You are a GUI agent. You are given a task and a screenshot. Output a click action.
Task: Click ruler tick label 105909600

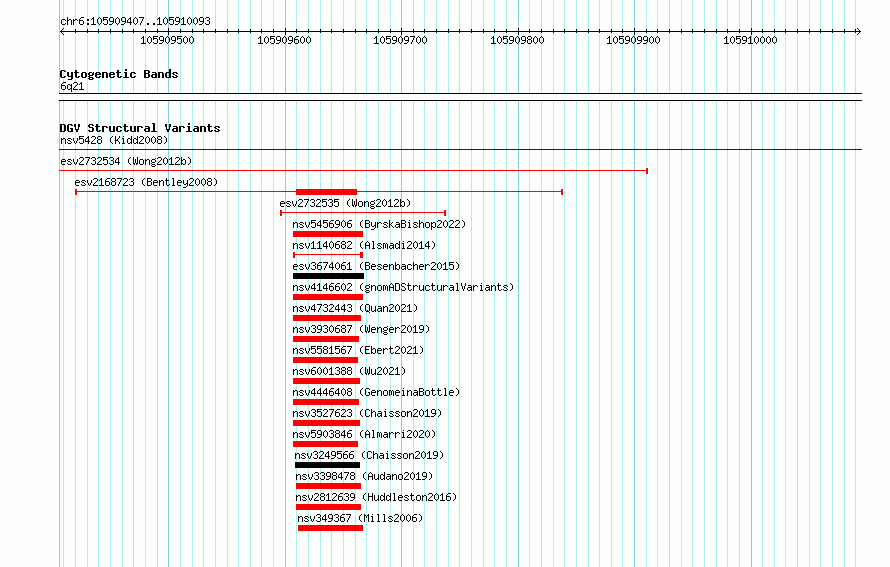284,40
